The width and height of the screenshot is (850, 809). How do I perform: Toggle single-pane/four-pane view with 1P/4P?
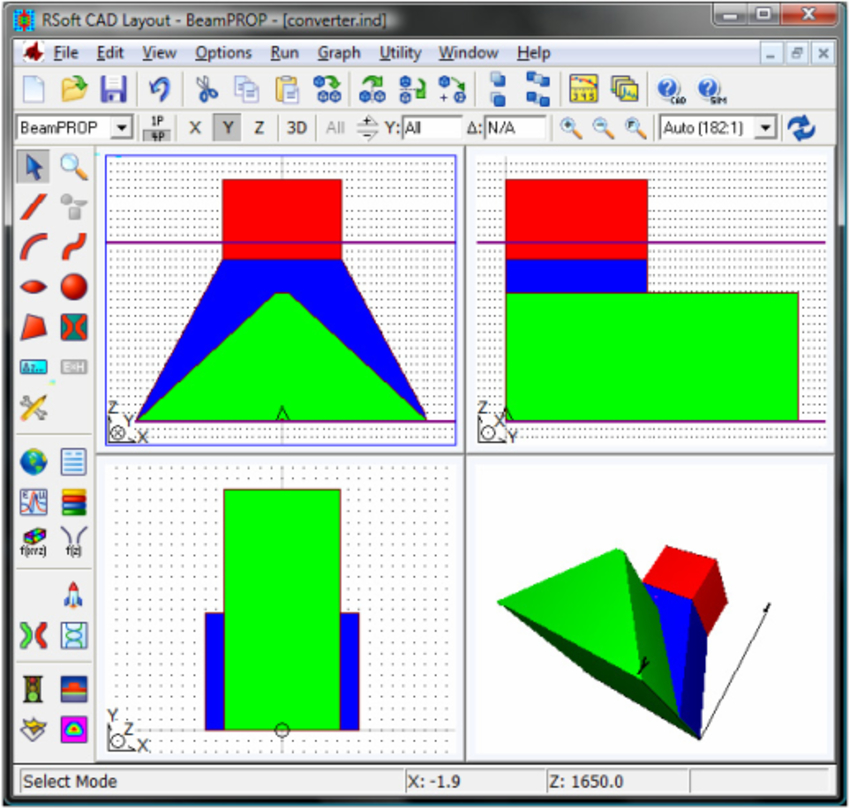pyautogui.click(x=155, y=127)
